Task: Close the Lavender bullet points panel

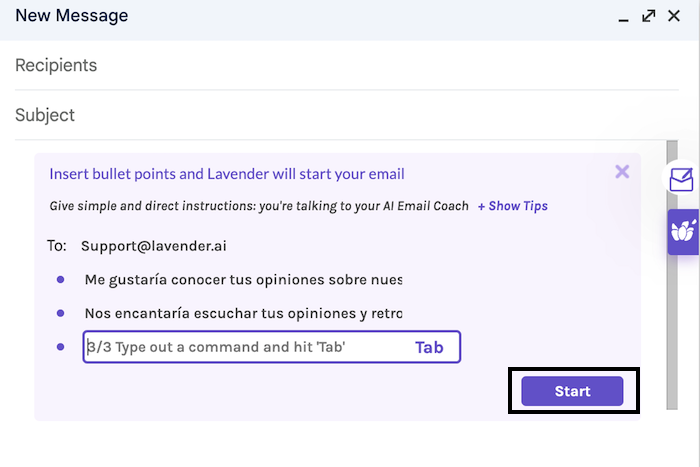Action: [x=622, y=172]
